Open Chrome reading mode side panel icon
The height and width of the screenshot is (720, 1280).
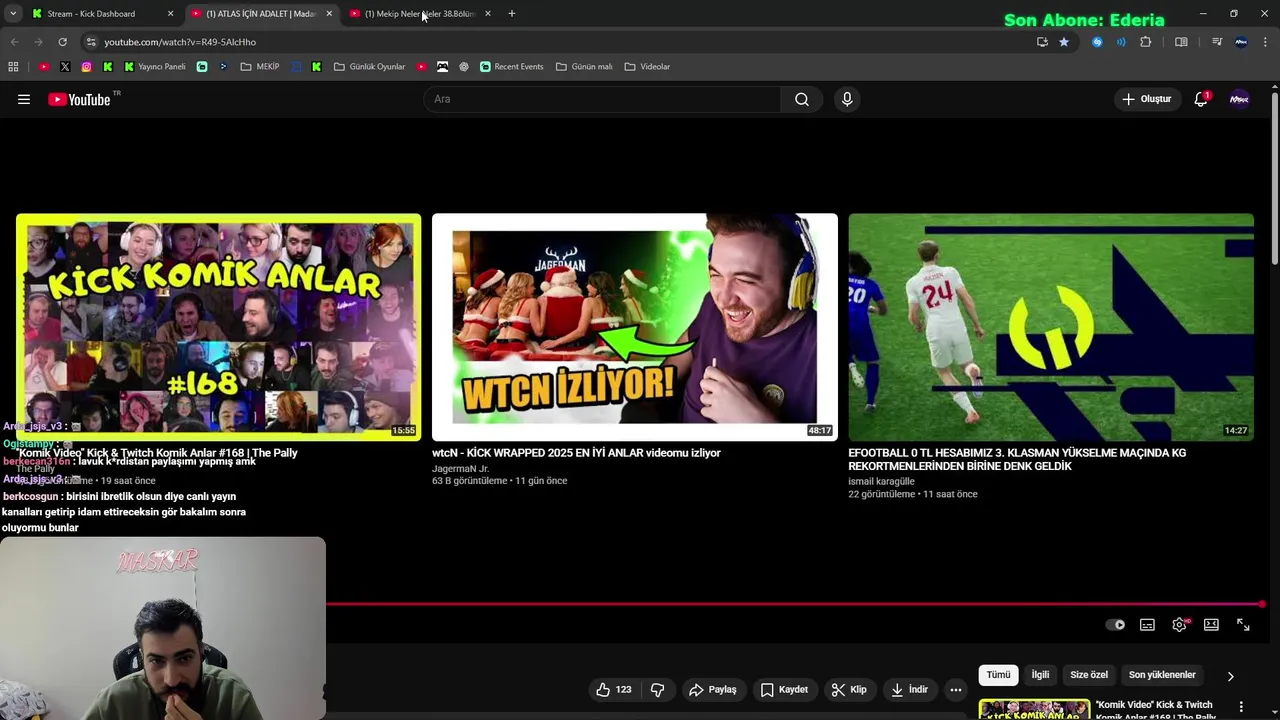click(x=1181, y=42)
